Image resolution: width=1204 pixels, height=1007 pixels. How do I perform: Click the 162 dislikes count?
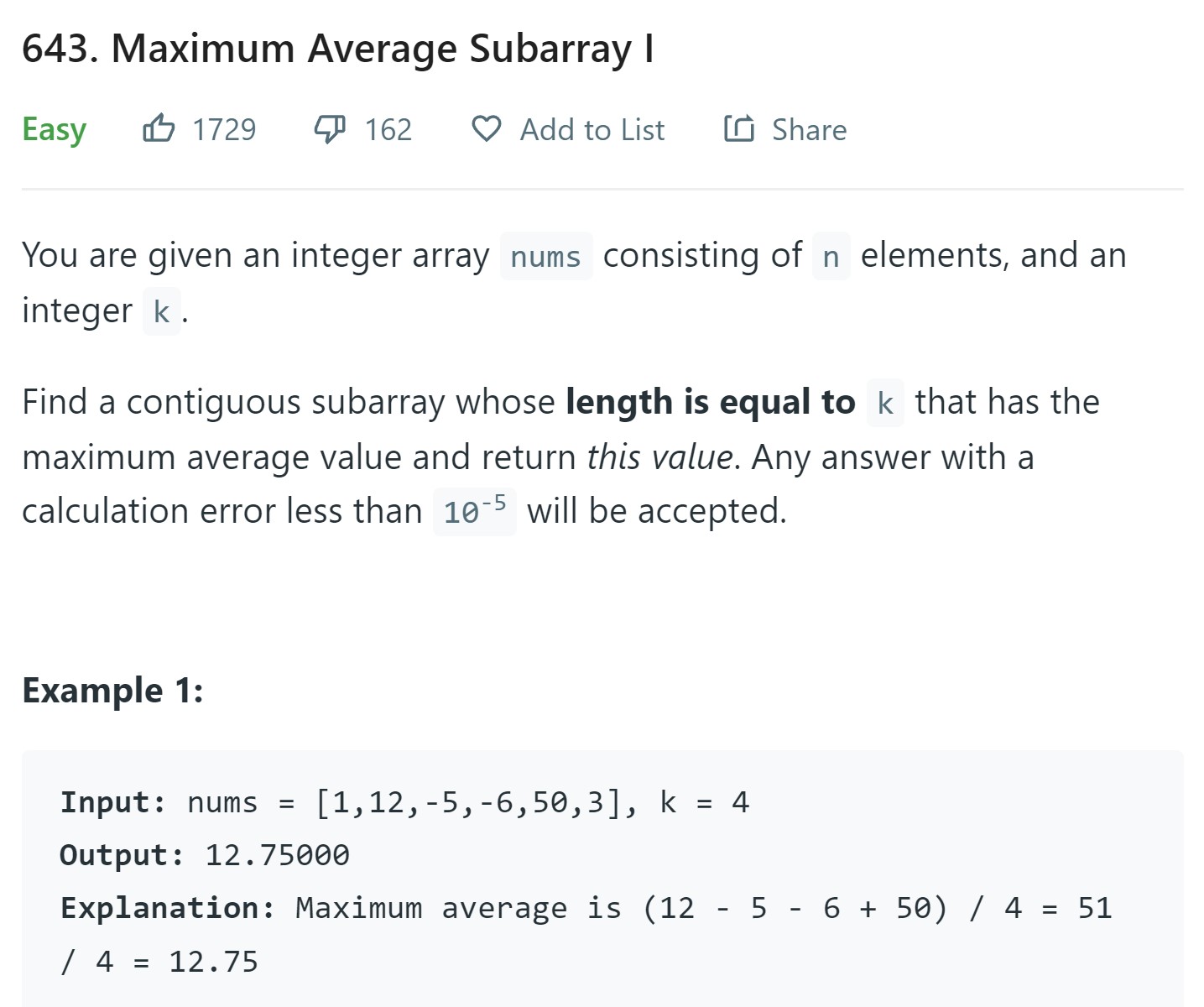[x=388, y=130]
